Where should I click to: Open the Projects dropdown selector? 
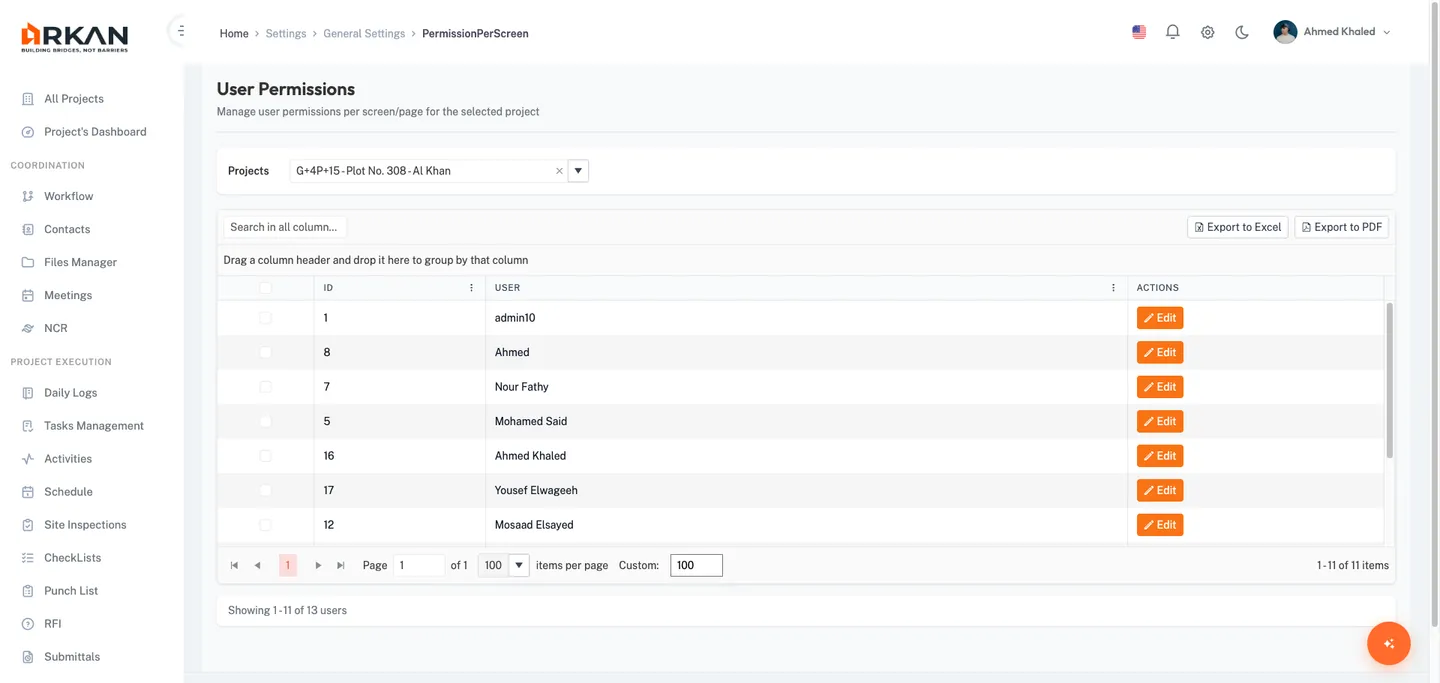[x=578, y=170]
